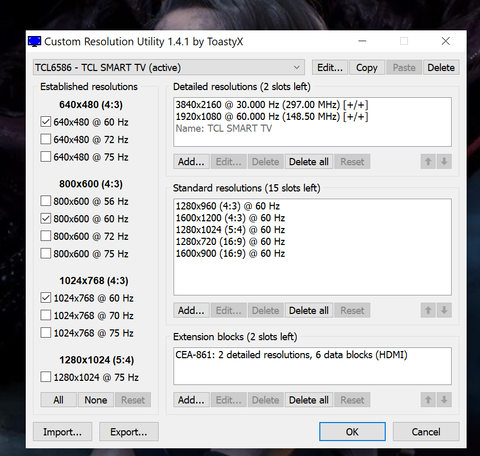Confirm changes with OK
This screenshot has height=456, width=480.
[x=352, y=432]
